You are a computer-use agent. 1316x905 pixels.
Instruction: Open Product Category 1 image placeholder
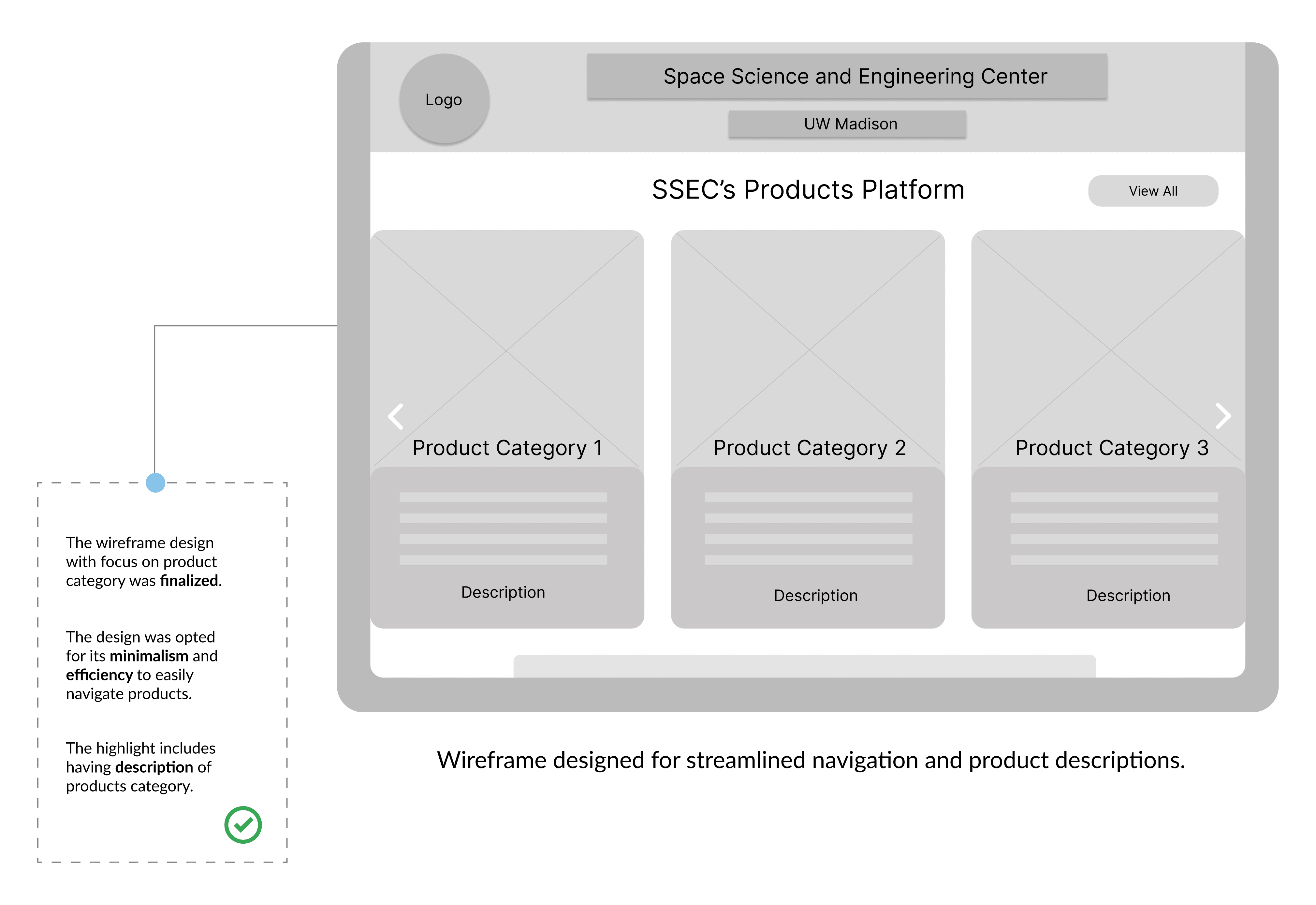(507, 349)
